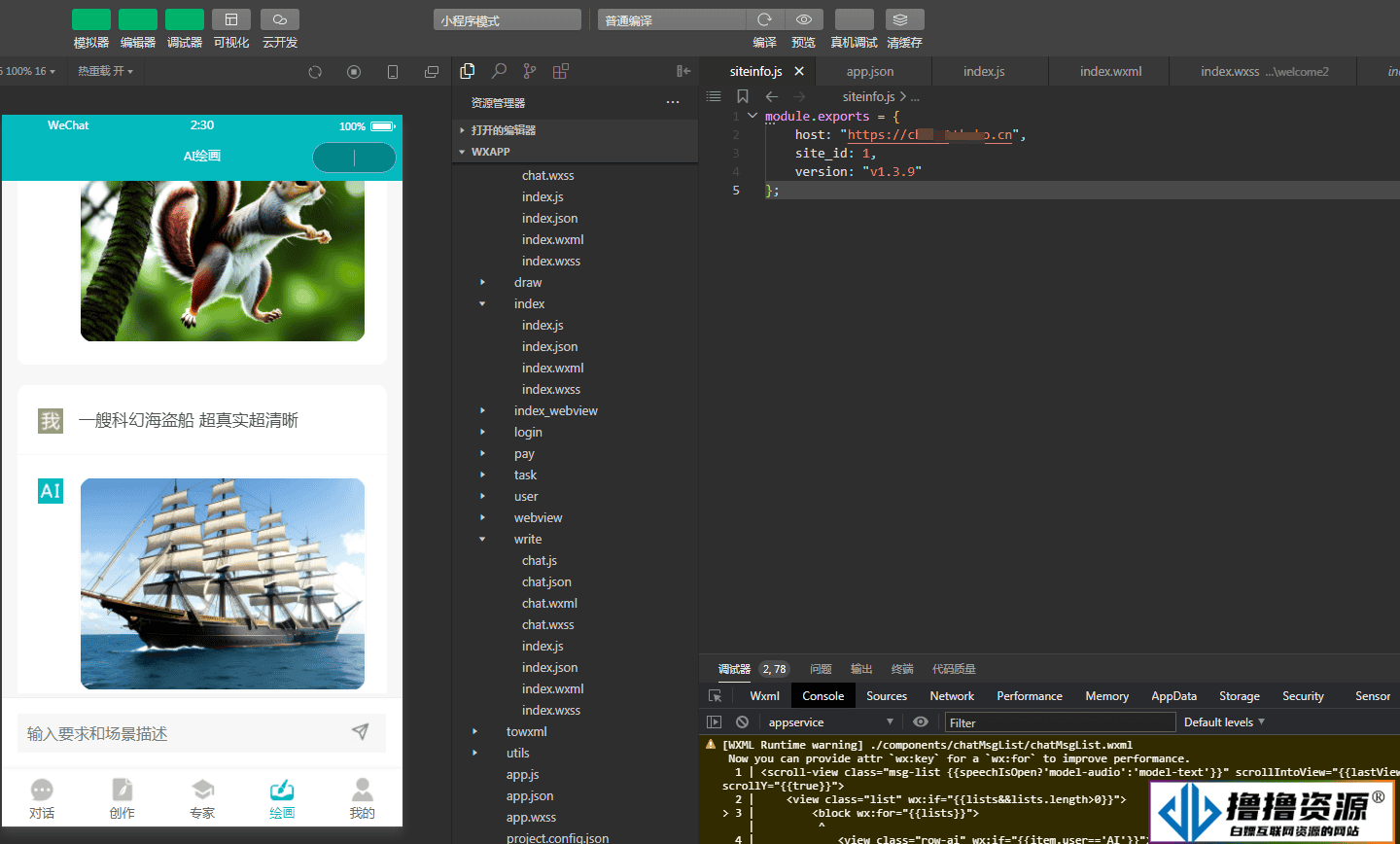Image resolution: width=1400 pixels, height=844 pixels.
Task: Click the editor outline list icon
Action: coord(714,96)
